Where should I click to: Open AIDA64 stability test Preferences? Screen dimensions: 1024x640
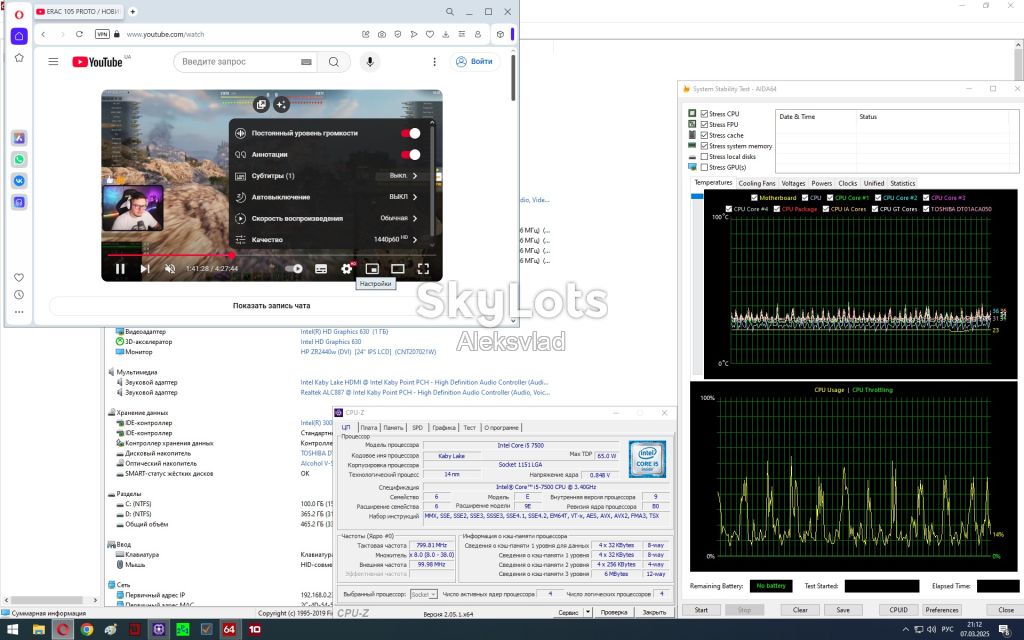(941, 610)
